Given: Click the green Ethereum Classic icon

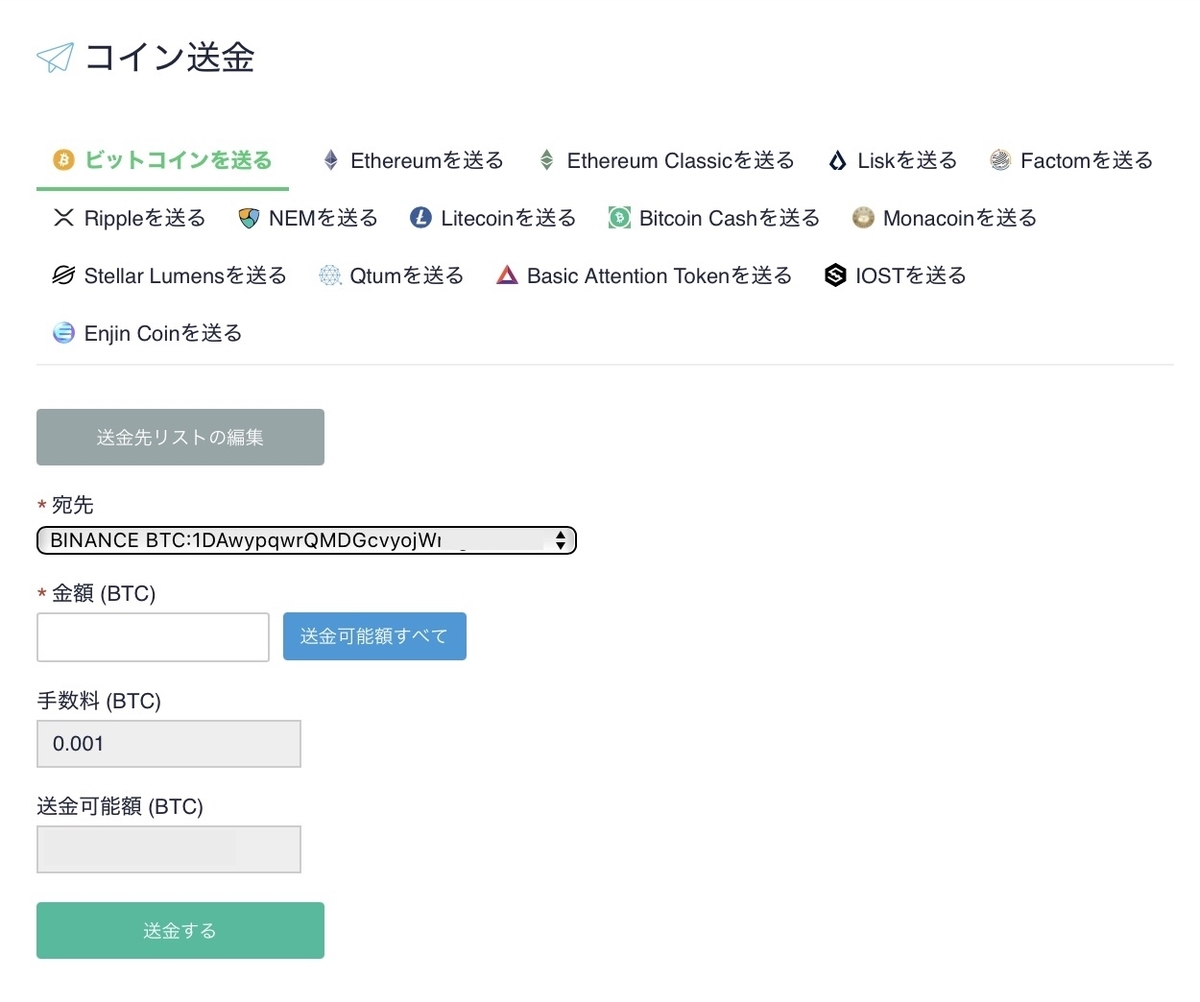Looking at the screenshot, I should click(x=547, y=160).
